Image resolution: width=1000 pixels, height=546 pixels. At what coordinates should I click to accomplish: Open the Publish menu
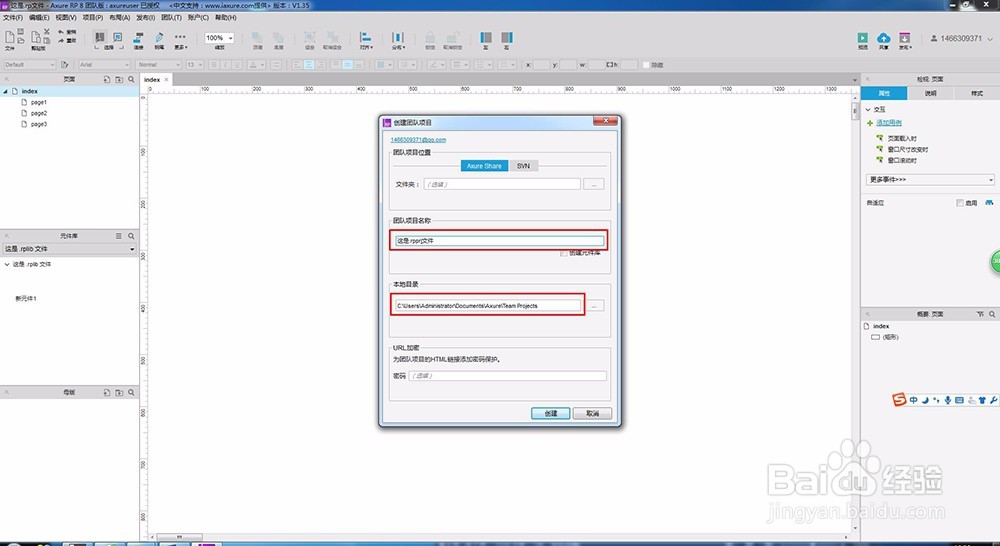point(146,17)
